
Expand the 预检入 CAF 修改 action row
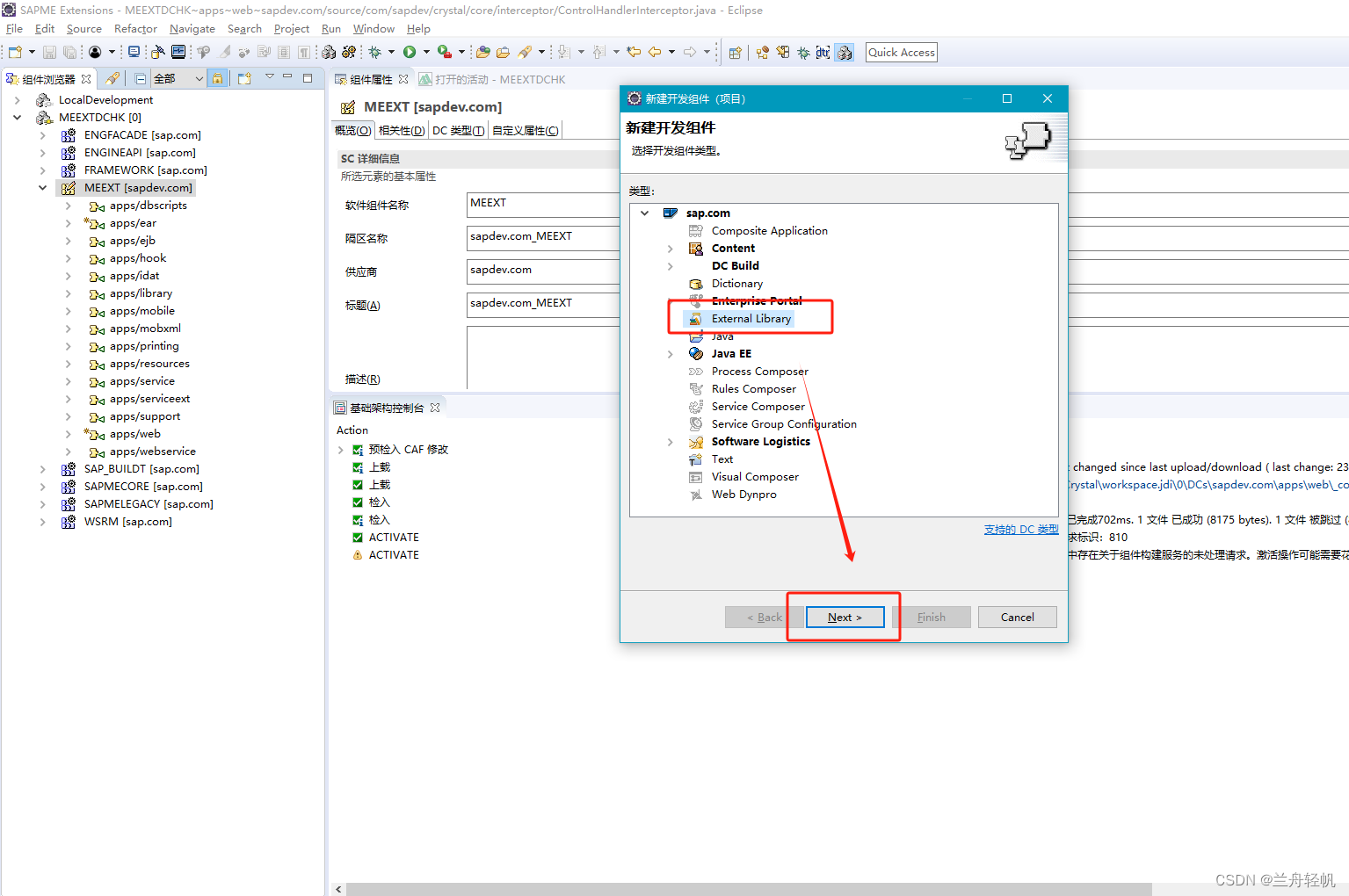[x=341, y=450]
